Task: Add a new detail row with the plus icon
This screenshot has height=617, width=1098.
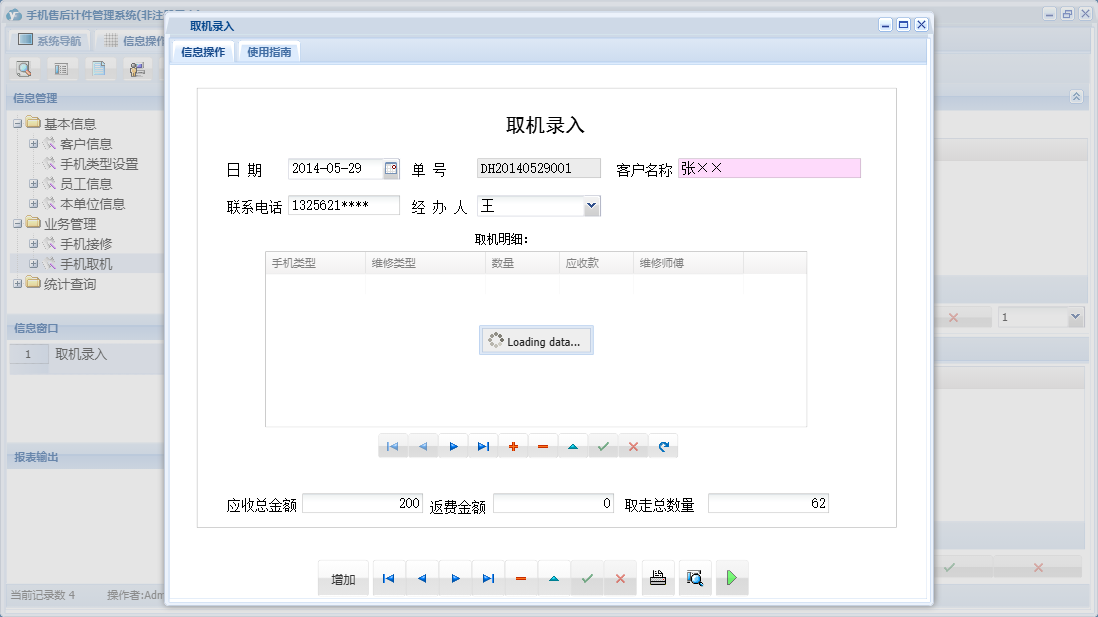Action: click(x=513, y=446)
